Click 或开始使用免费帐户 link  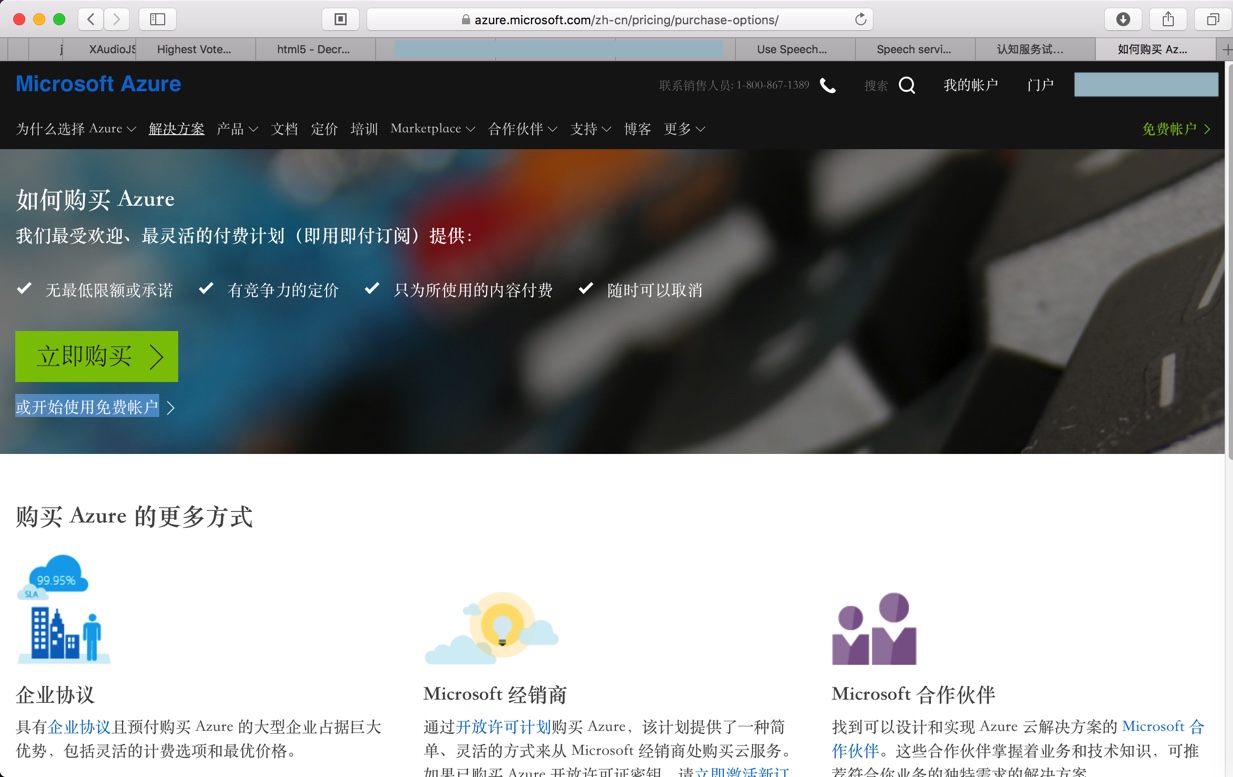[95, 407]
